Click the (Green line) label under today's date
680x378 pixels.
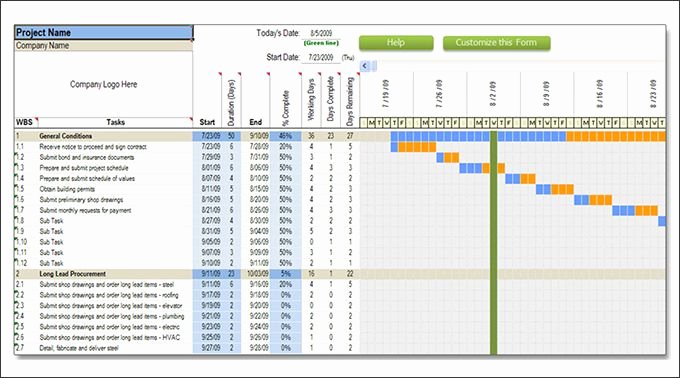tap(321, 43)
